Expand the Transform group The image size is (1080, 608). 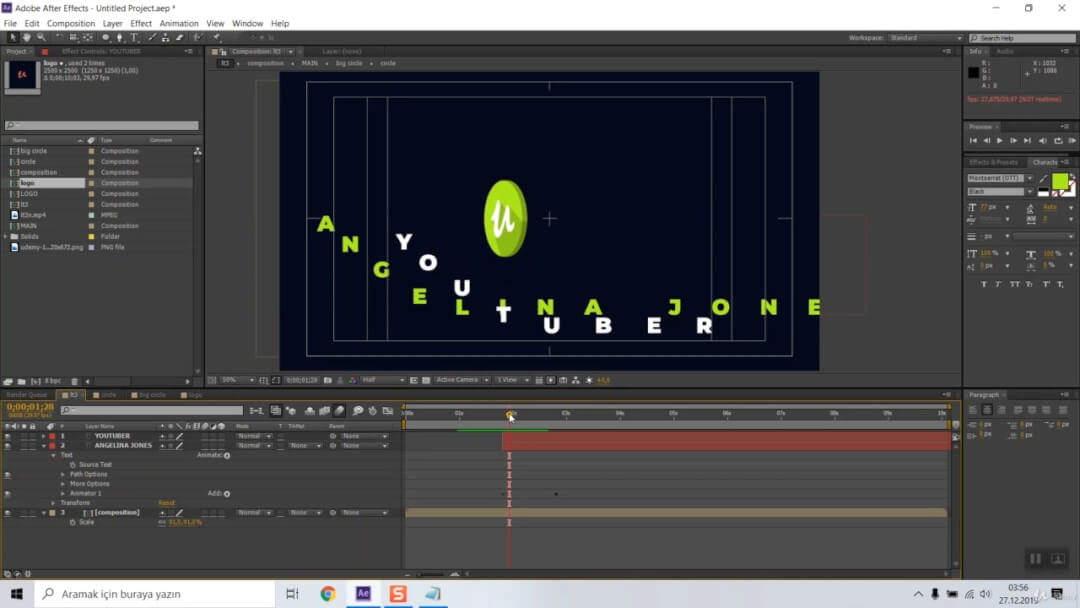(x=53, y=503)
